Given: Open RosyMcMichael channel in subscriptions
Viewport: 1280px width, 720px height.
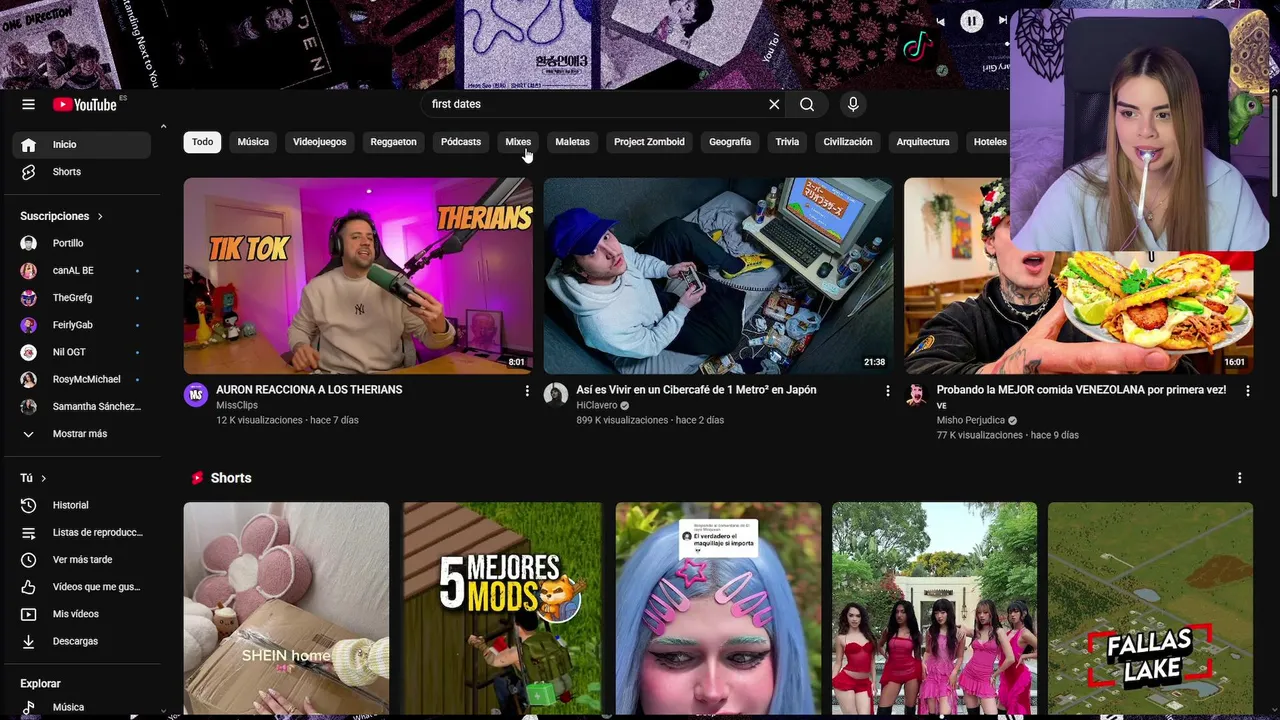Looking at the screenshot, I should pos(82,379).
